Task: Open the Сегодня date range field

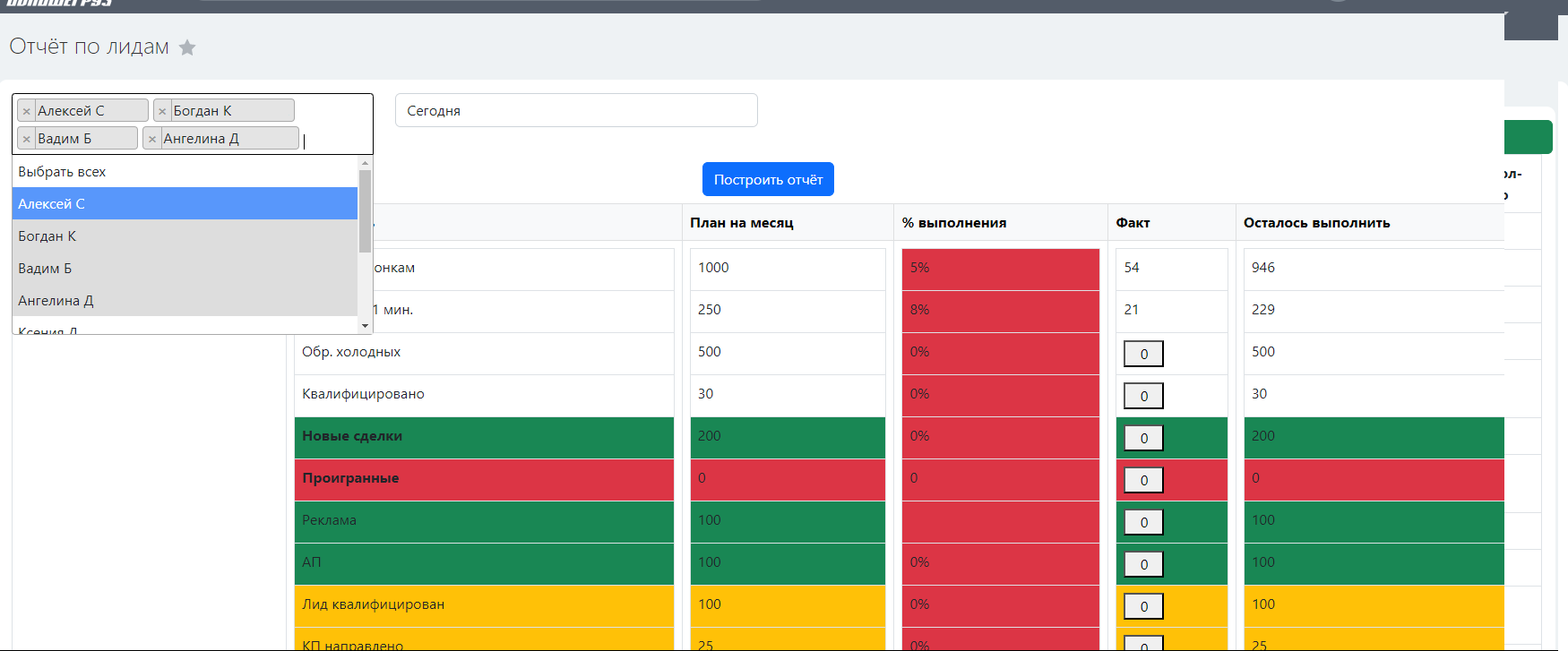Action: [x=576, y=110]
